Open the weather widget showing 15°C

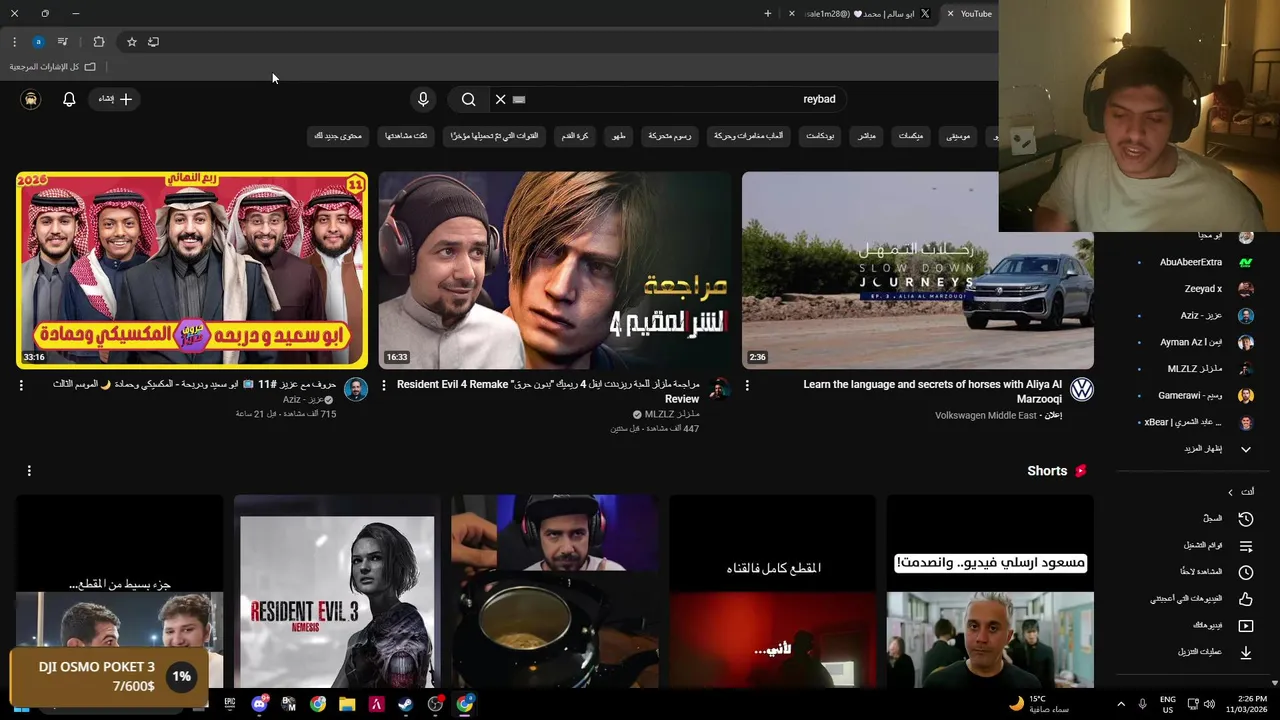point(1040,704)
